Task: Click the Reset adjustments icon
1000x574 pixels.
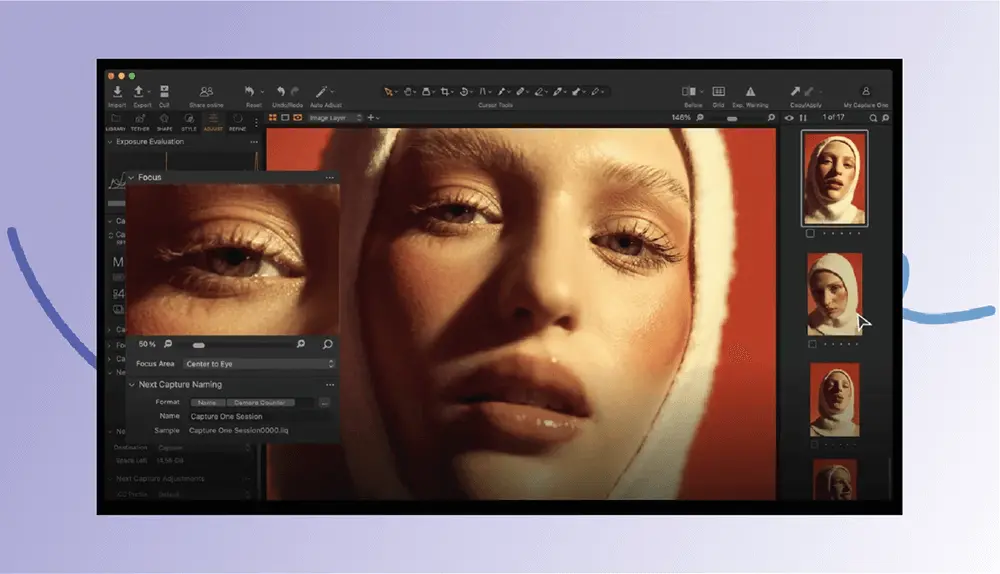Action: click(249, 92)
